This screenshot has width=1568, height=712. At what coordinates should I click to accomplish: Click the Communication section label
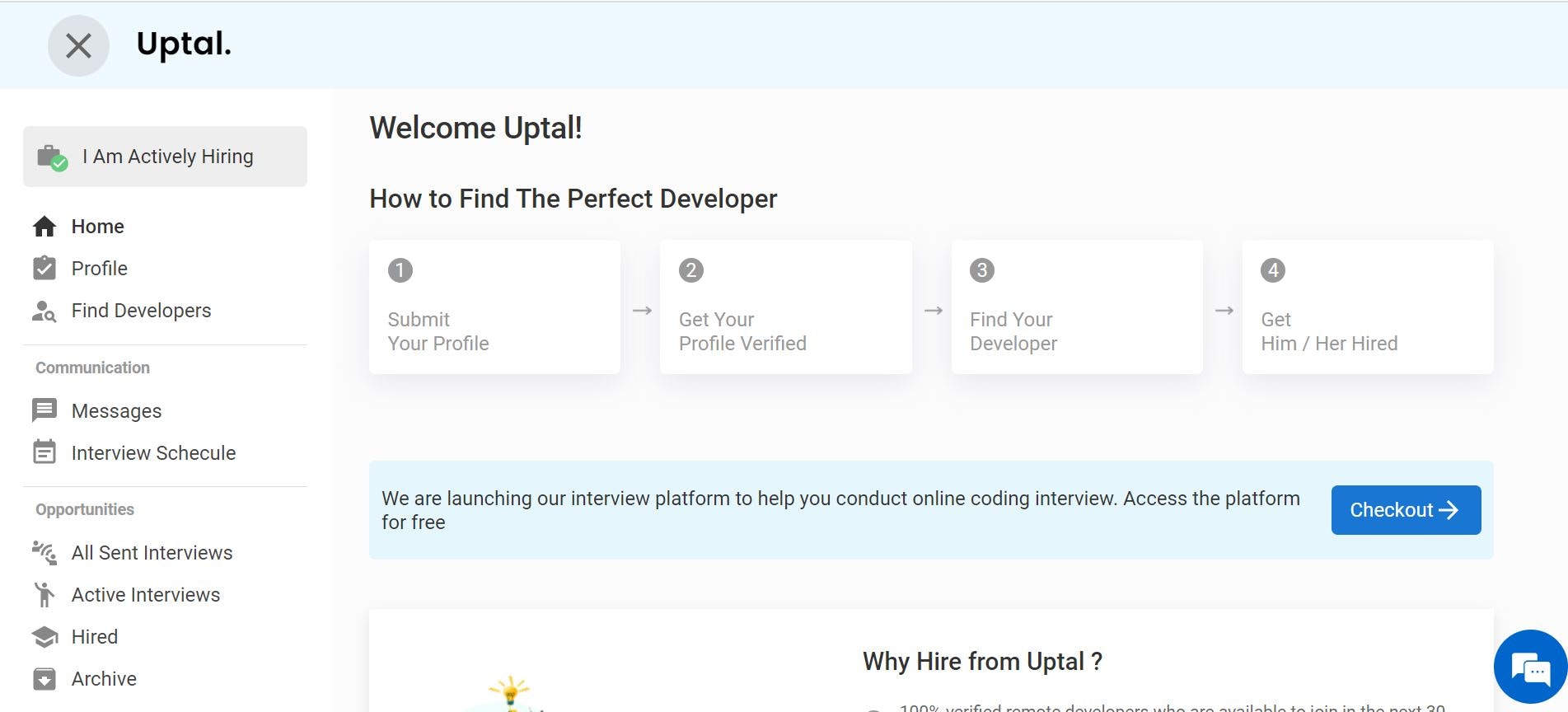[93, 368]
